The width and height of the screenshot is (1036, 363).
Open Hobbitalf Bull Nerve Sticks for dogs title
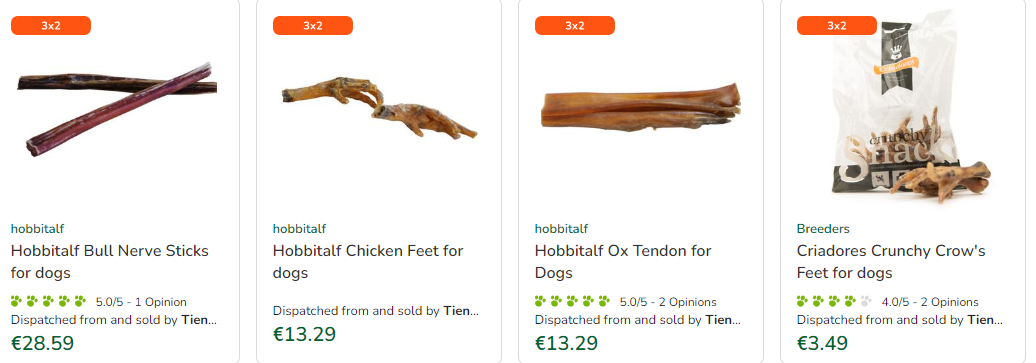(x=110, y=262)
